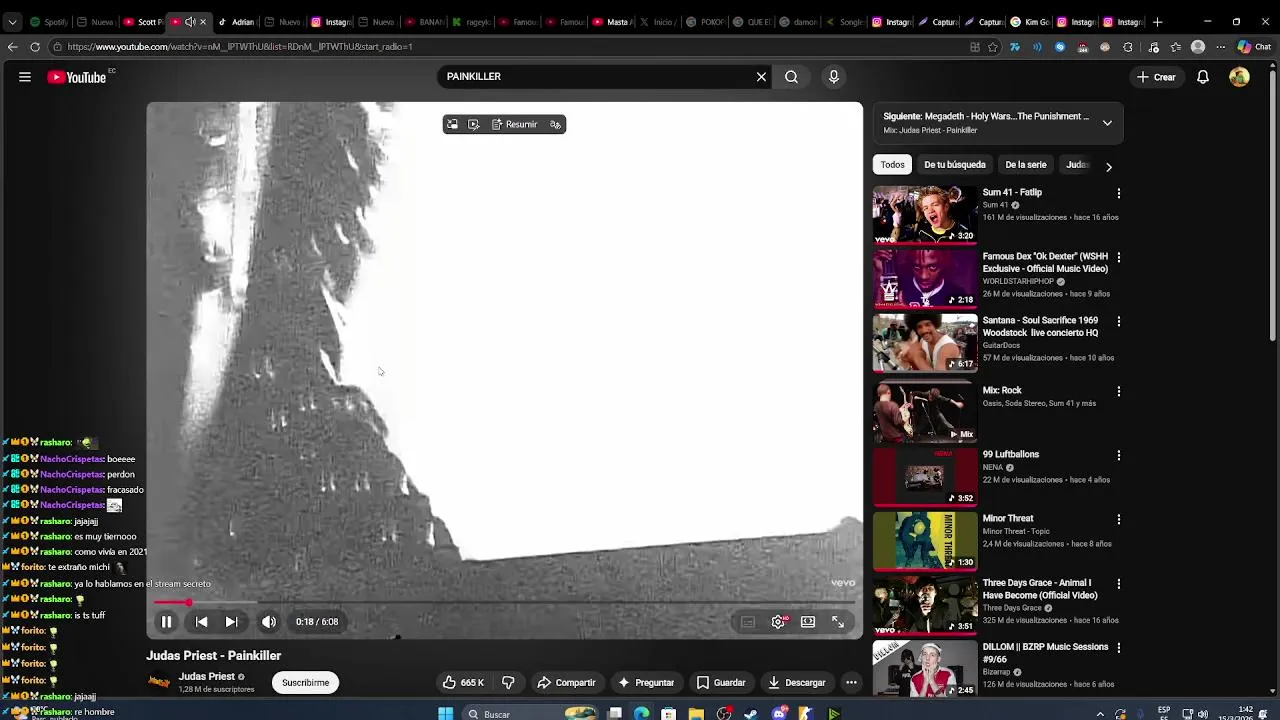Play the Sum 41 - Fatlip thumbnail

[925, 215]
